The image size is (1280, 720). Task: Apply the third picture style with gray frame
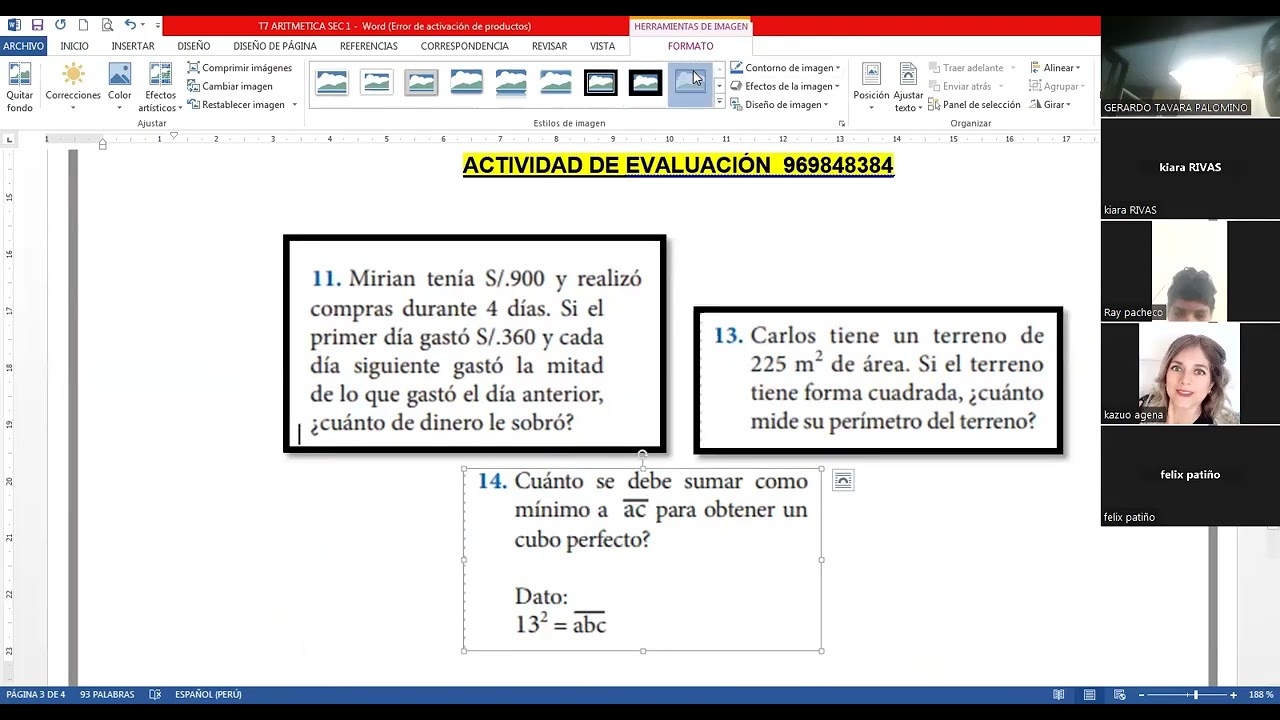[421, 82]
